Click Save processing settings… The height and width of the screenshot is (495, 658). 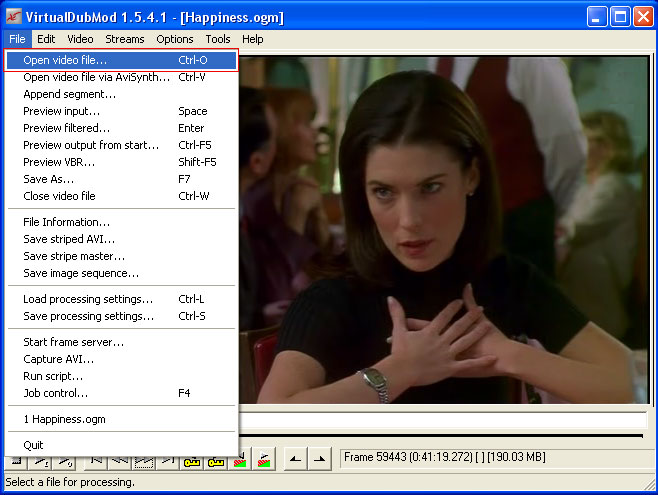[121, 316]
